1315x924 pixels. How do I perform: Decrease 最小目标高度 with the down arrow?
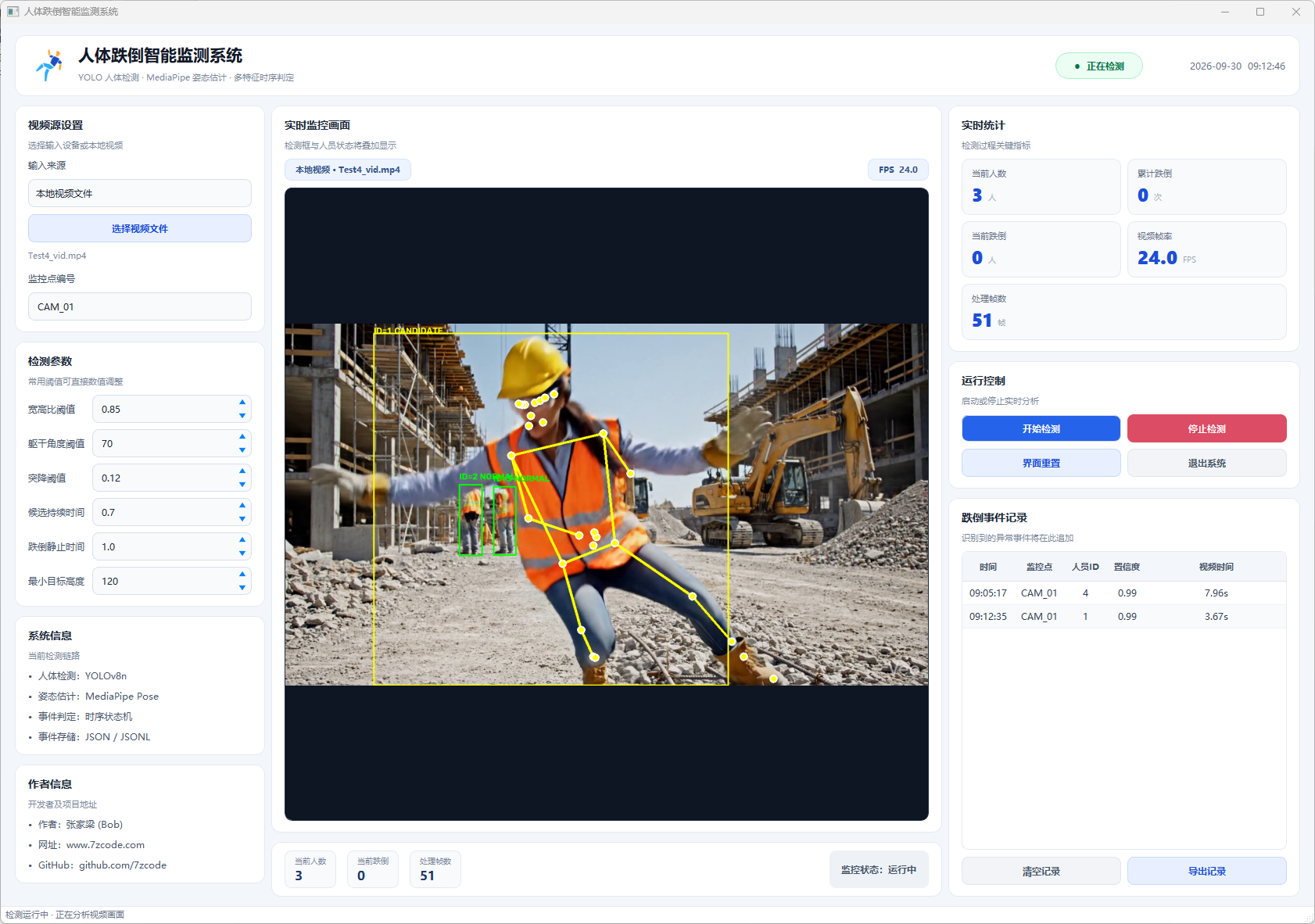click(x=242, y=588)
